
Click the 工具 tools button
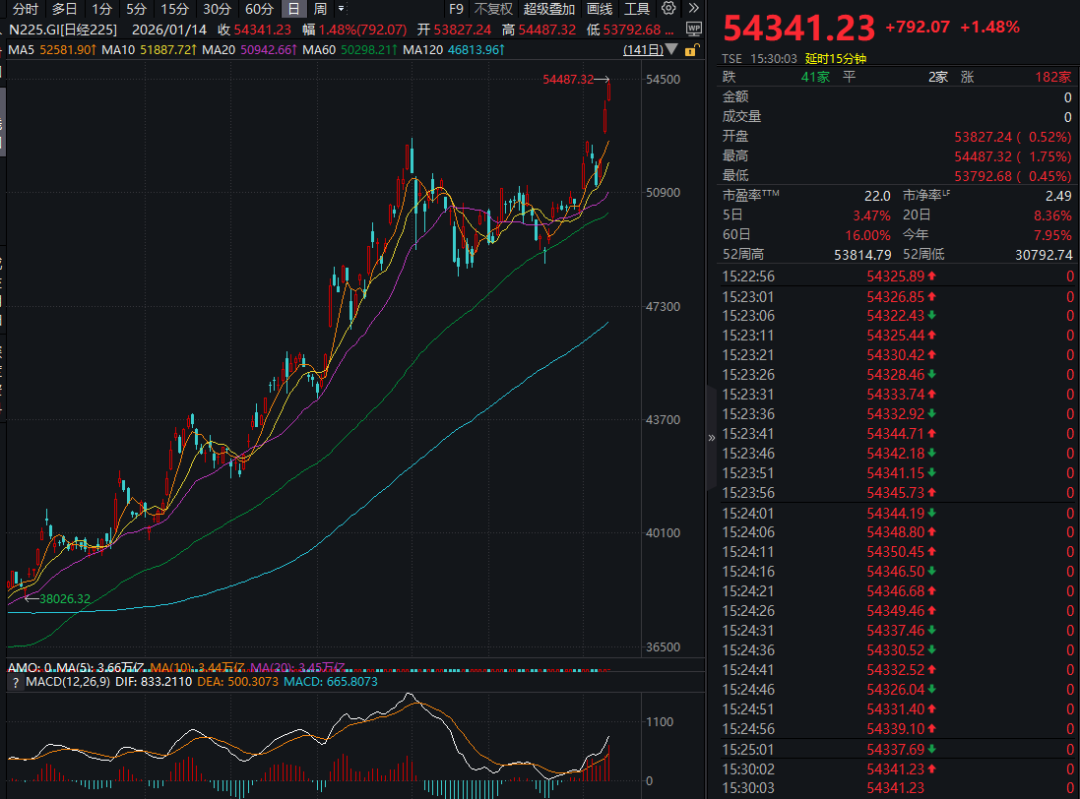(637, 9)
